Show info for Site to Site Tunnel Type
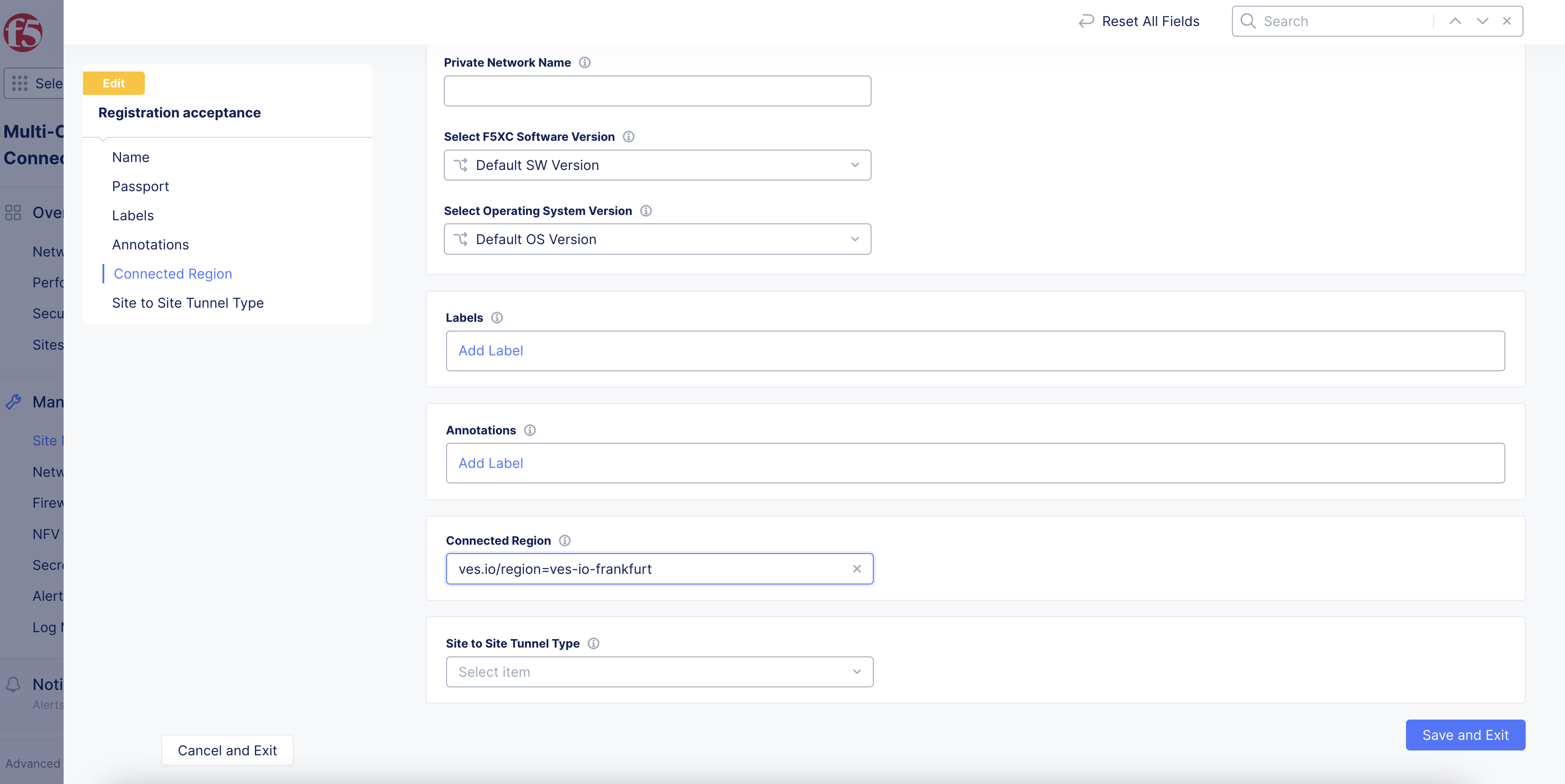 pos(594,643)
